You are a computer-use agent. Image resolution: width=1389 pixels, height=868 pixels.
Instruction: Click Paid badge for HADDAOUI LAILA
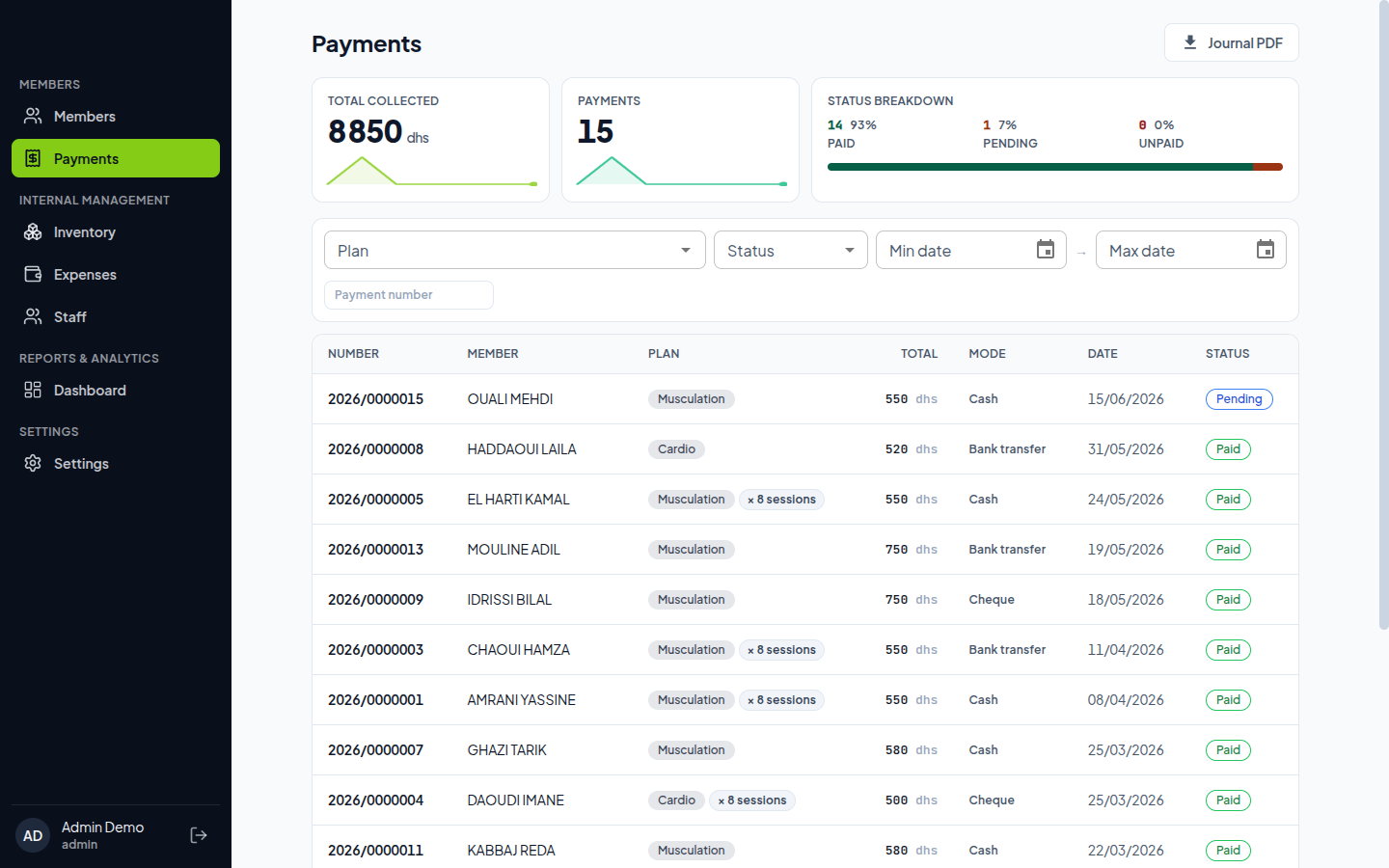(x=1228, y=449)
